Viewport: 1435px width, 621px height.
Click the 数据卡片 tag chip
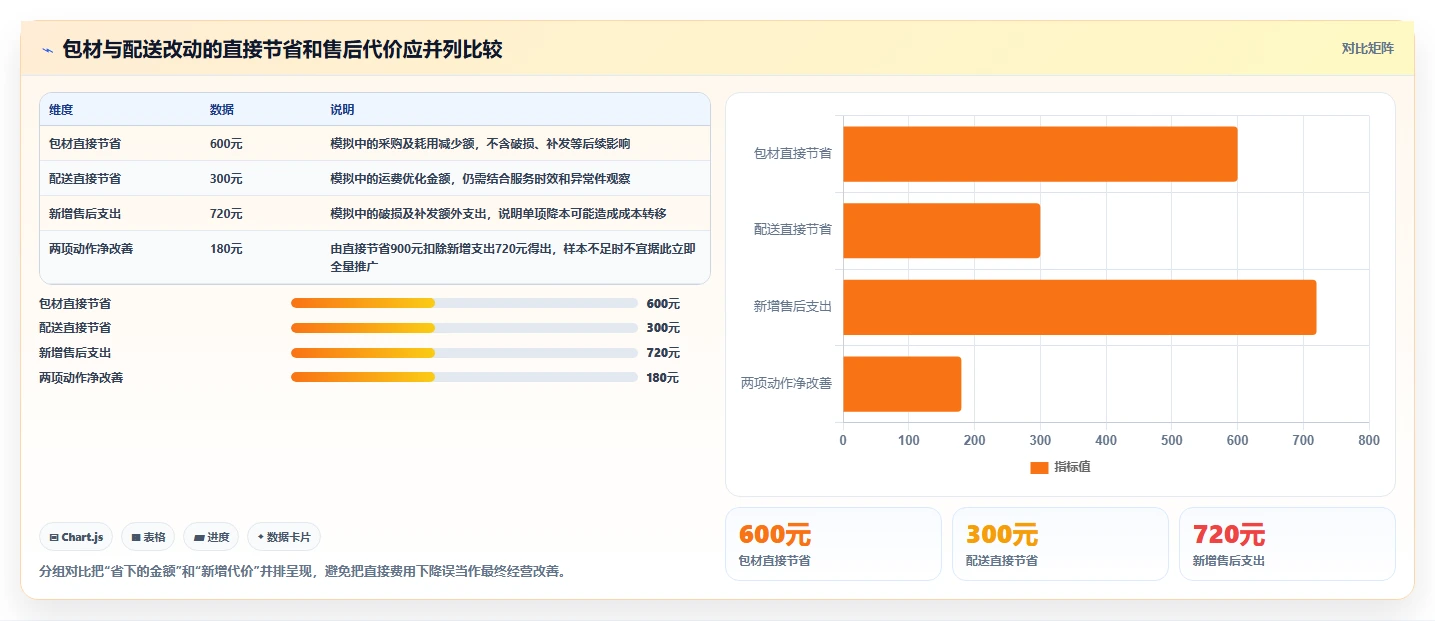[284, 537]
